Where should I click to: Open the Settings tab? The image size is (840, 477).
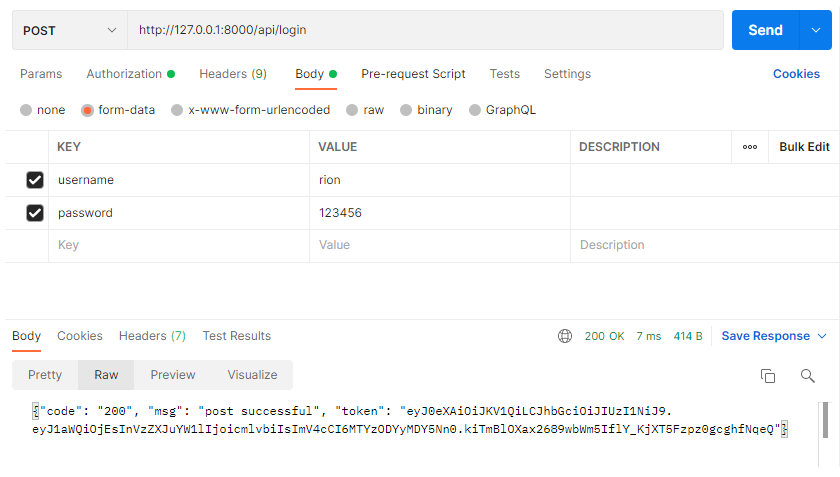pos(567,74)
